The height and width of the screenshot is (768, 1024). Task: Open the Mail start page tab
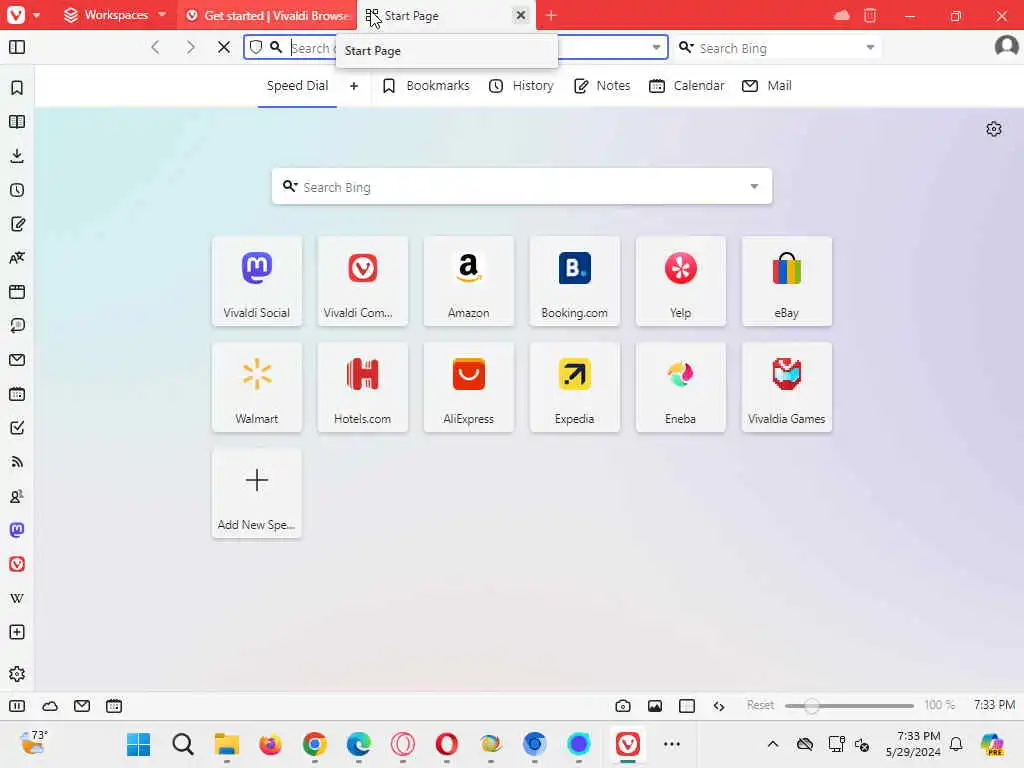point(767,86)
